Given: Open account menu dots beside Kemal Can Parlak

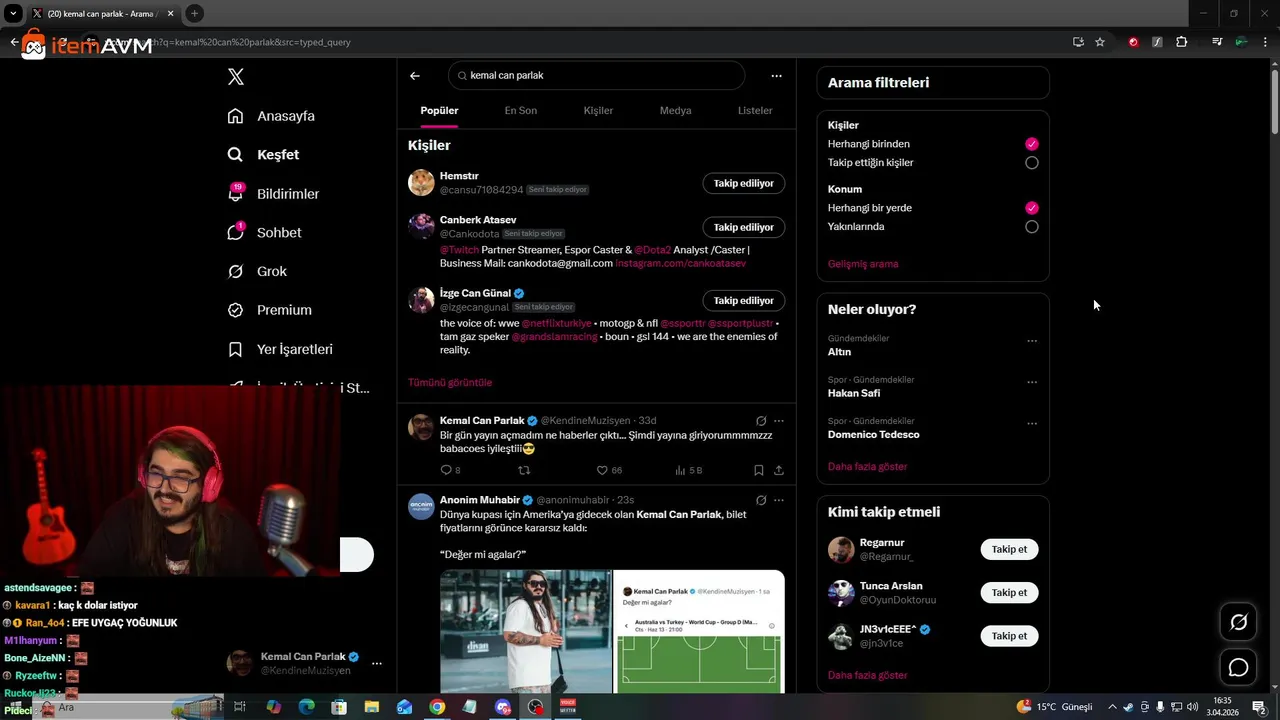Looking at the screenshot, I should click(x=377, y=663).
